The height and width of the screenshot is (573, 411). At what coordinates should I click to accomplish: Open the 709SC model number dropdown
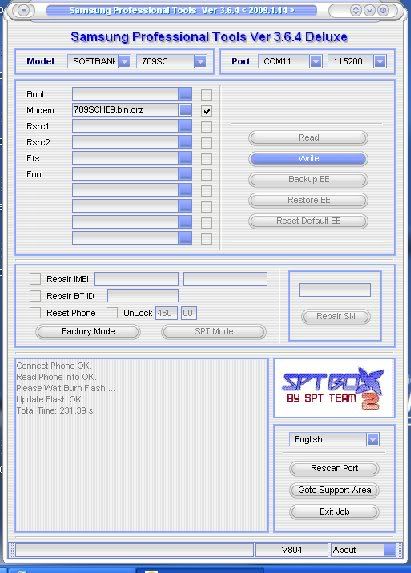coord(200,62)
